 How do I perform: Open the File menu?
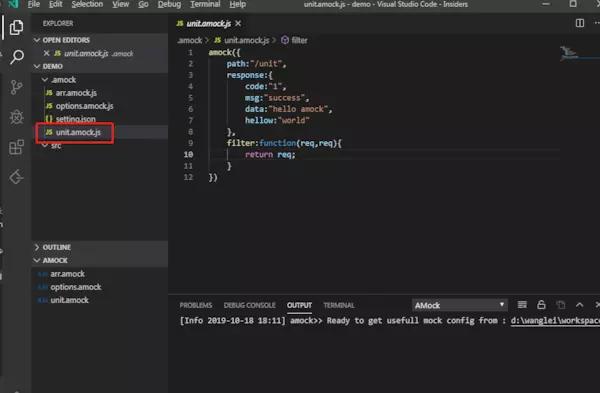point(34,4)
